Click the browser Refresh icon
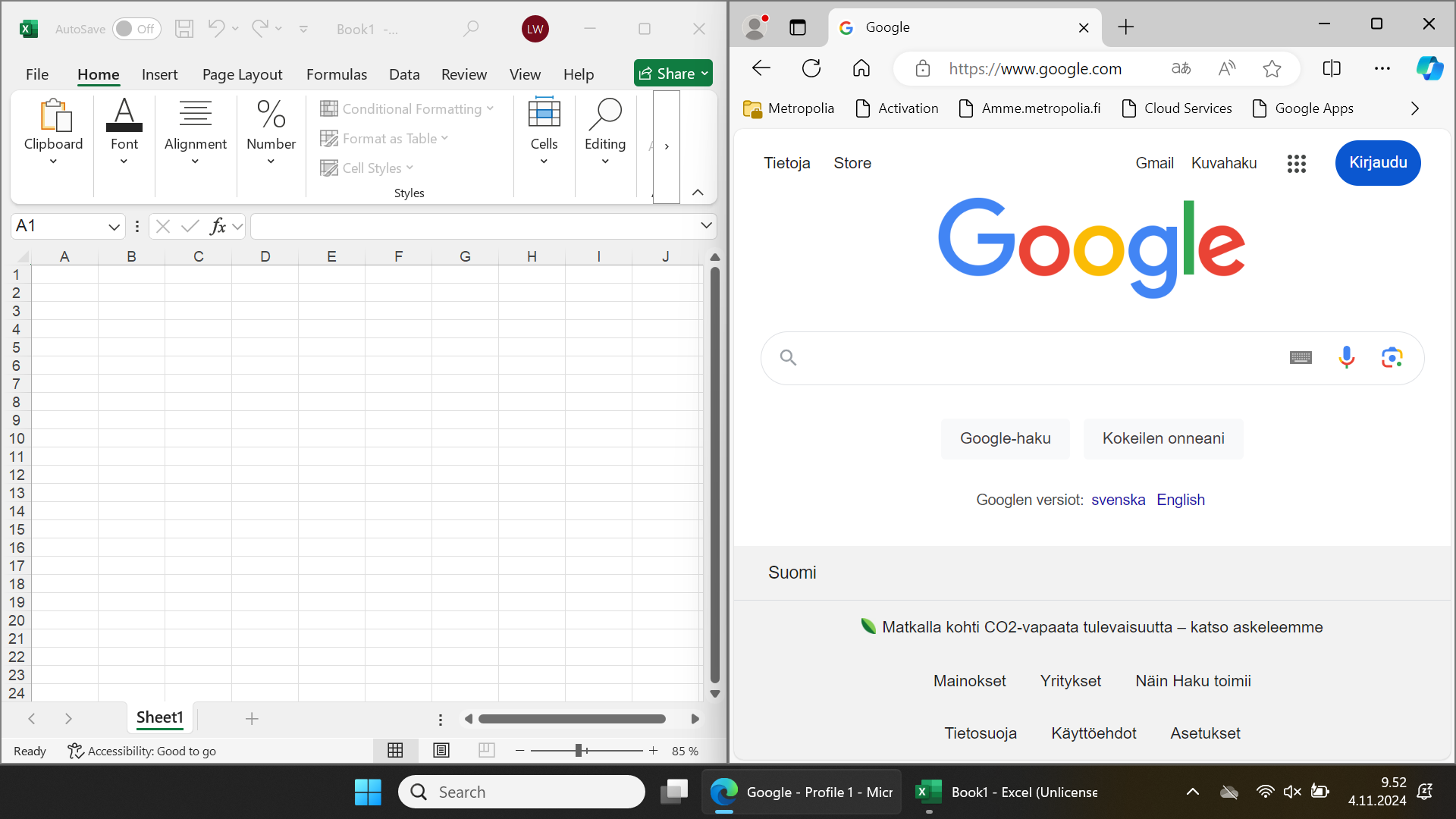1456x819 pixels. [x=811, y=68]
